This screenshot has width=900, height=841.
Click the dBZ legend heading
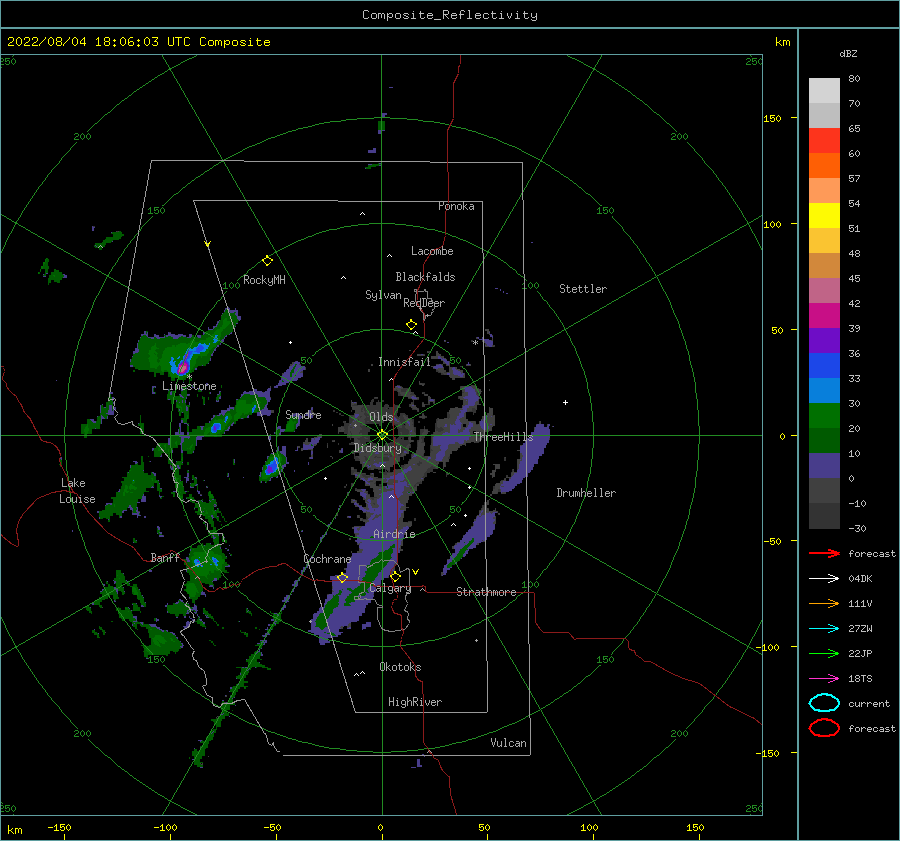point(848,54)
